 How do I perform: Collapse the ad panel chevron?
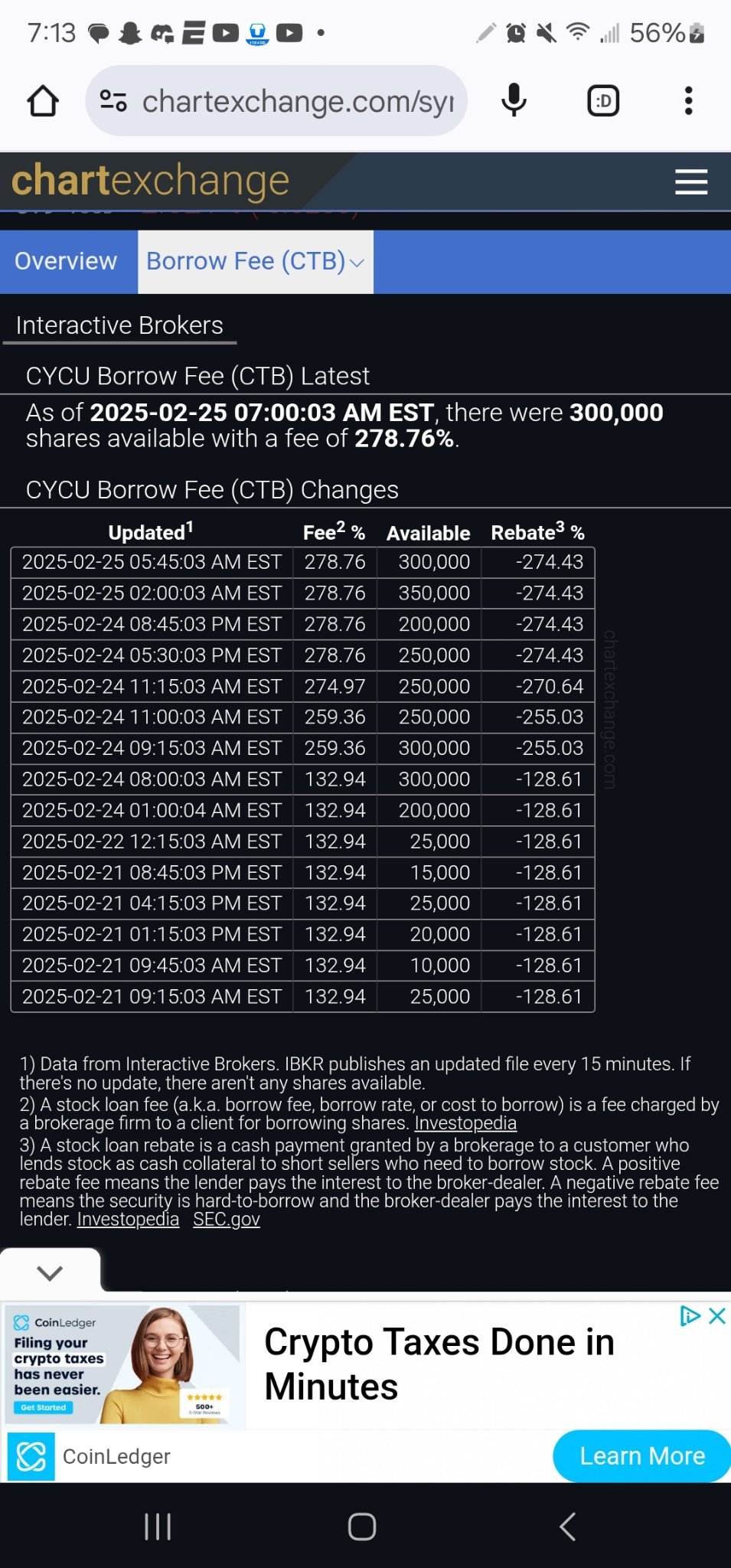(x=50, y=1272)
